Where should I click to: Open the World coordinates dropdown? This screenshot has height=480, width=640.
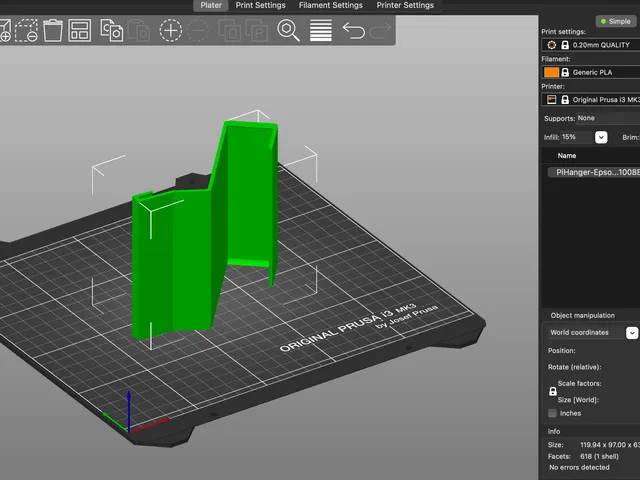tap(632, 333)
